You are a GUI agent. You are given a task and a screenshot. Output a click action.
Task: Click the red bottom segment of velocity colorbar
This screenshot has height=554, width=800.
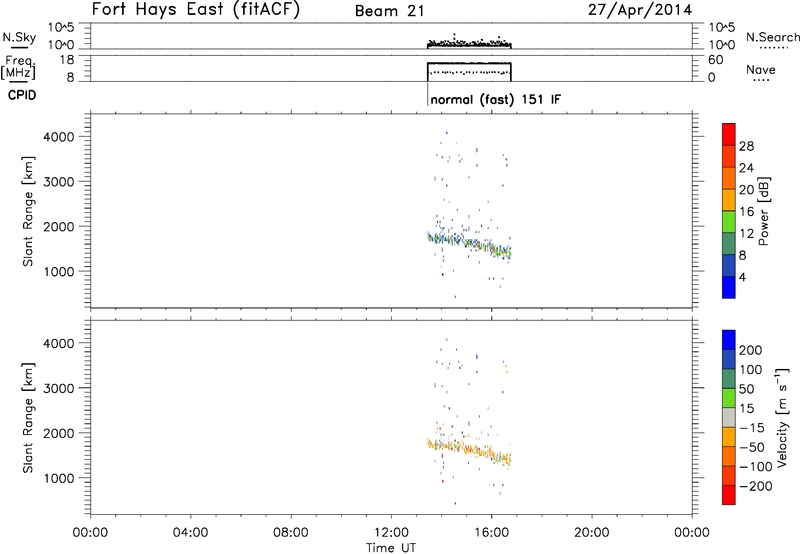point(729,495)
